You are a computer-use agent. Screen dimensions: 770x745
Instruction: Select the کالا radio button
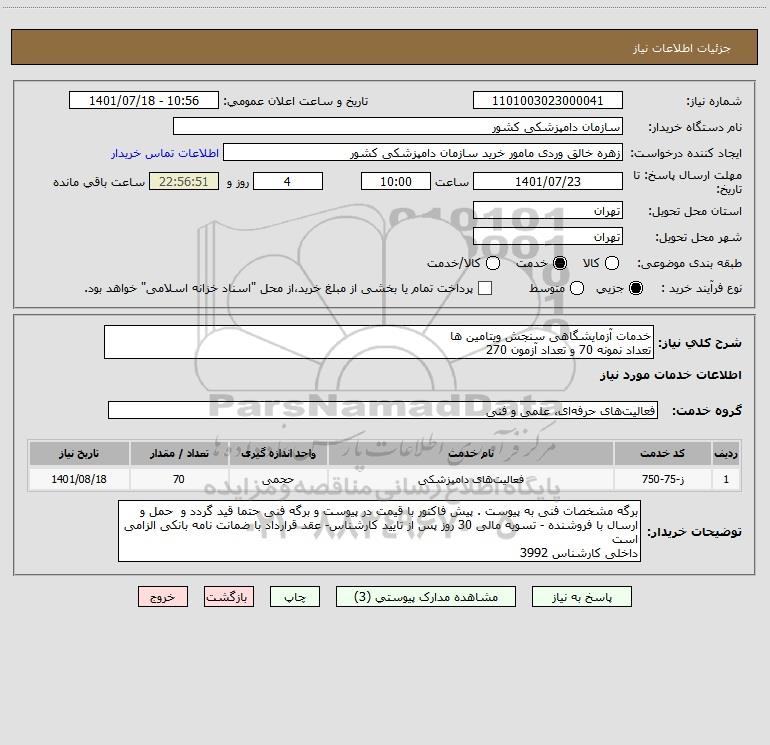pos(611,263)
